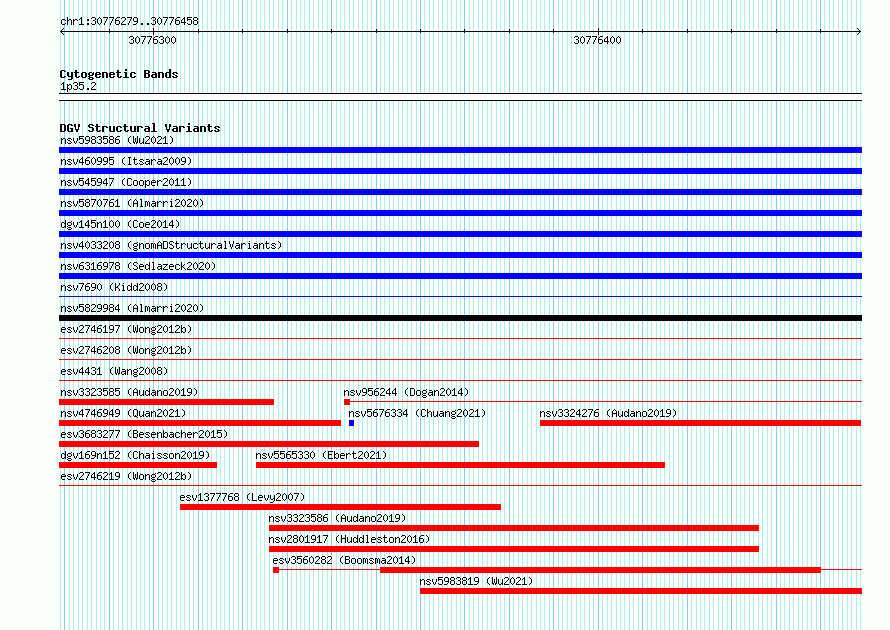890x630 pixels.
Task: Click nsv6316978 (Sedlazeck2020) label
Action: click(x=138, y=266)
